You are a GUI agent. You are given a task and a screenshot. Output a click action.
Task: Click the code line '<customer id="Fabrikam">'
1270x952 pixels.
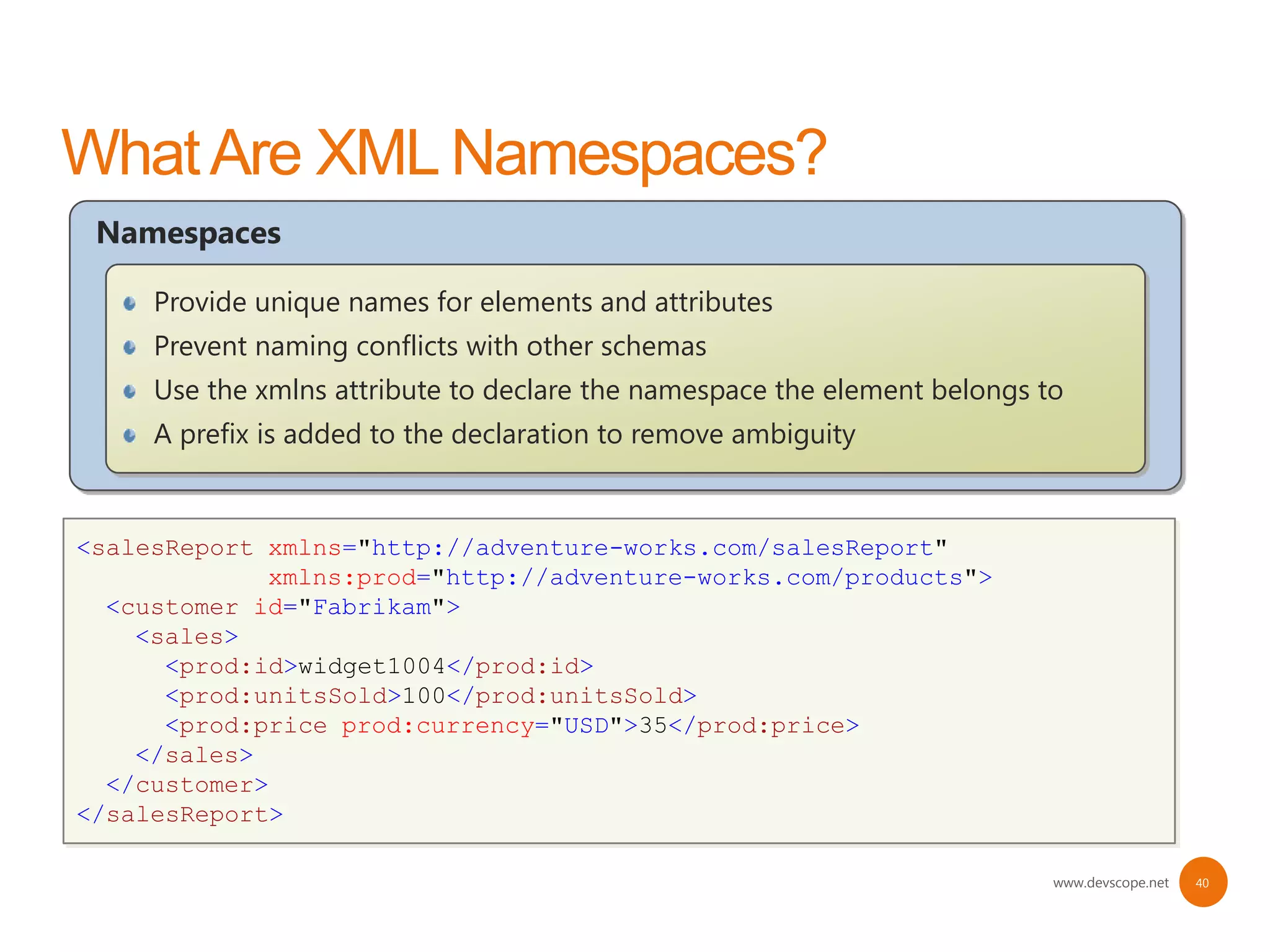(283, 607)
